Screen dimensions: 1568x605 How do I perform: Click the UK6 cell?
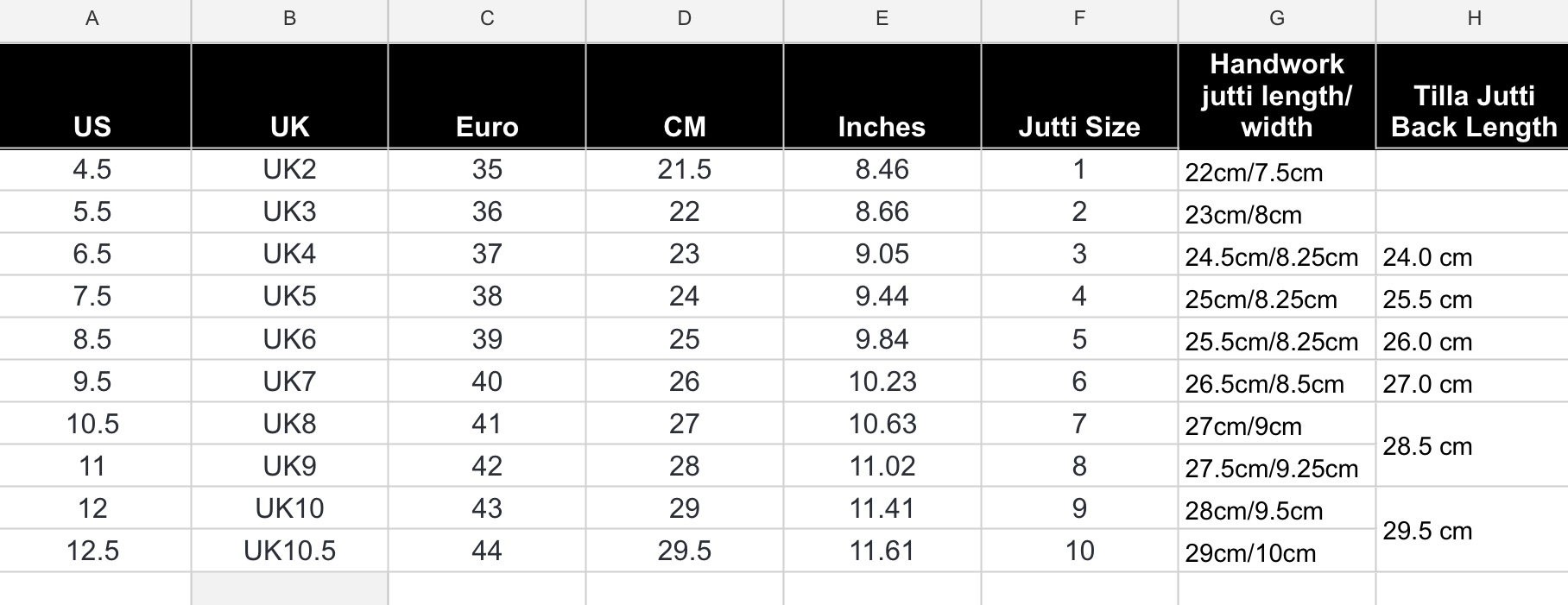(290, 339)
